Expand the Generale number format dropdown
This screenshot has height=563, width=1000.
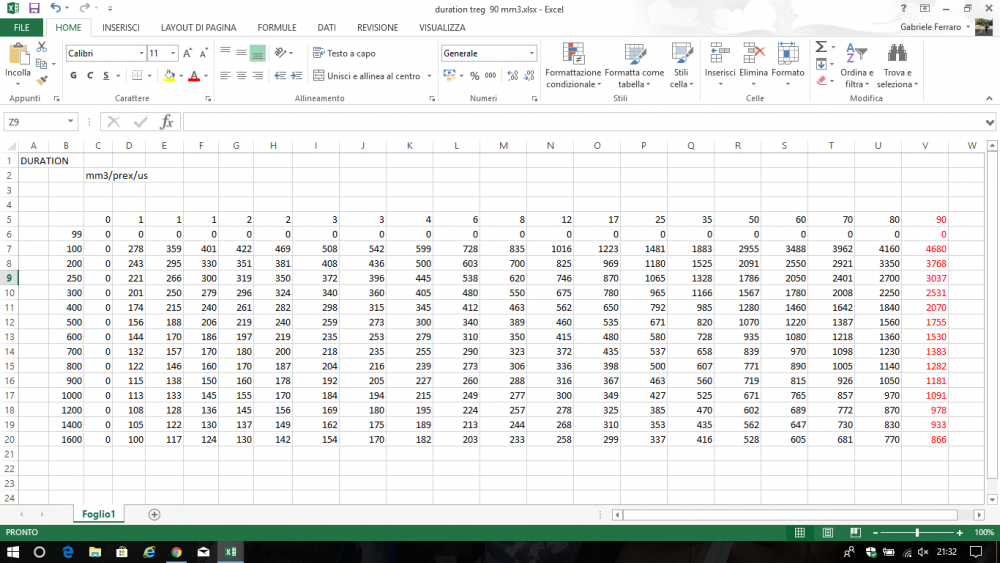point(532,53)
